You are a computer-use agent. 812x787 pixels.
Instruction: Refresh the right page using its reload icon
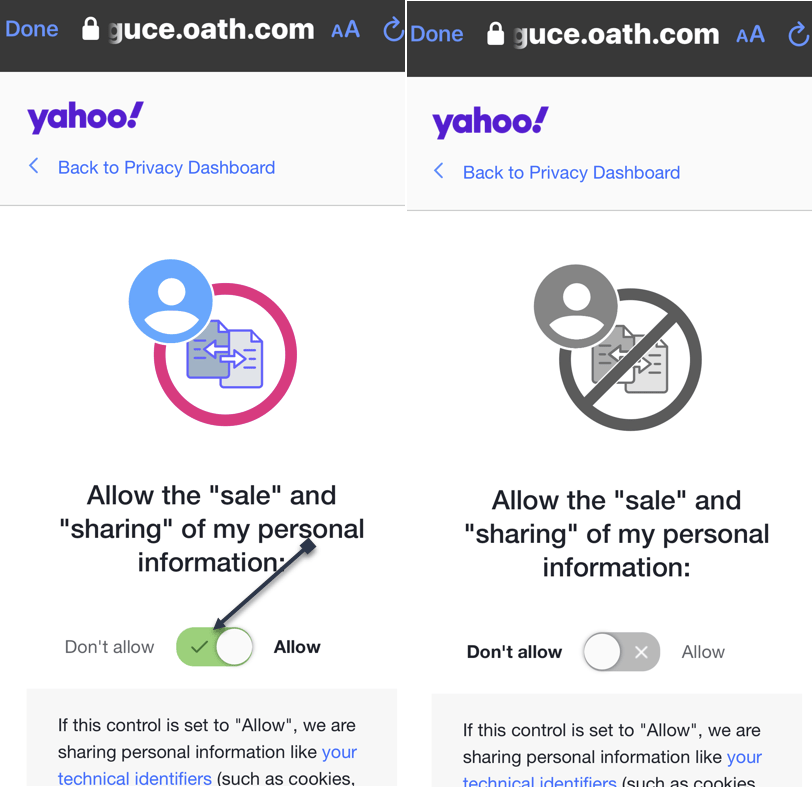tap(800, 33)
